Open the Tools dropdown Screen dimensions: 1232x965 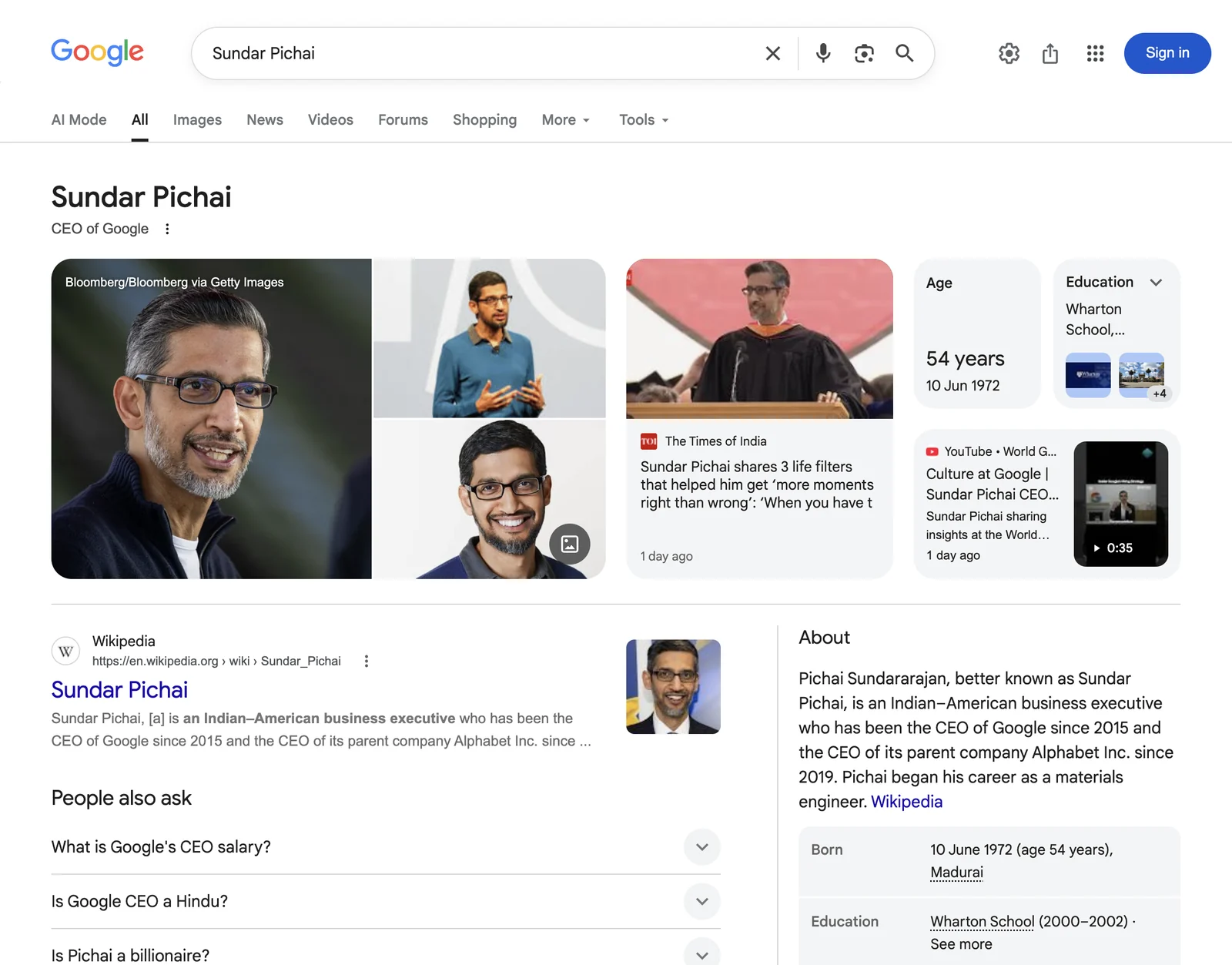(644, 119)
